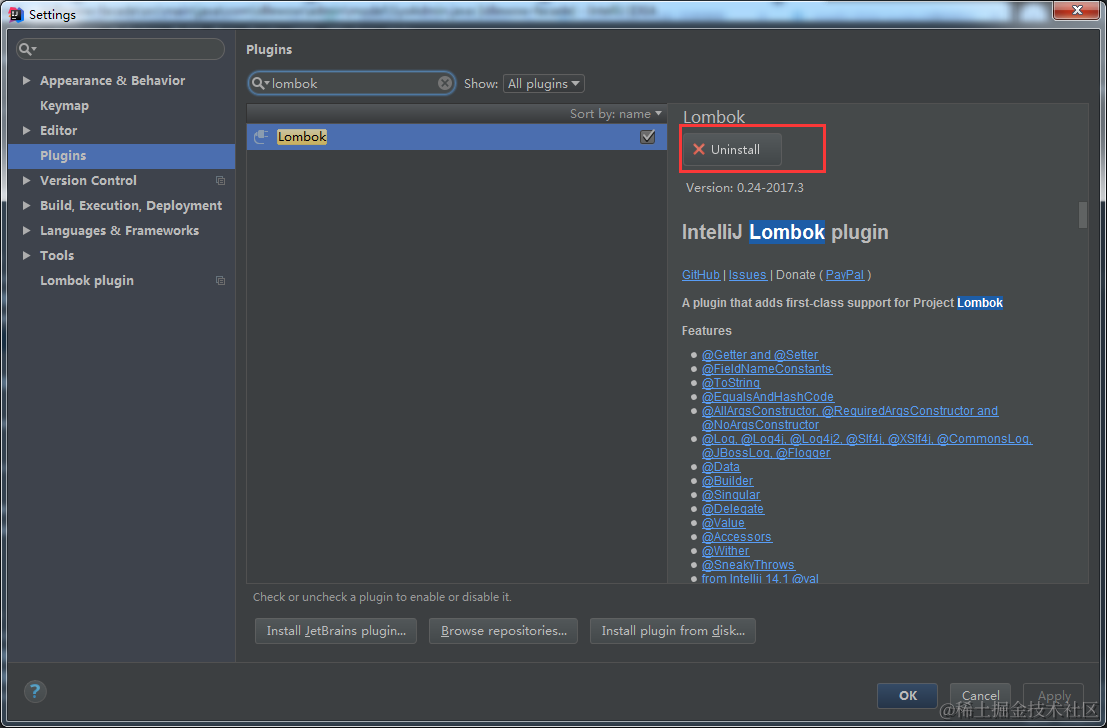
Task: Focus the settings search field
Action: (x=120, y=49)
